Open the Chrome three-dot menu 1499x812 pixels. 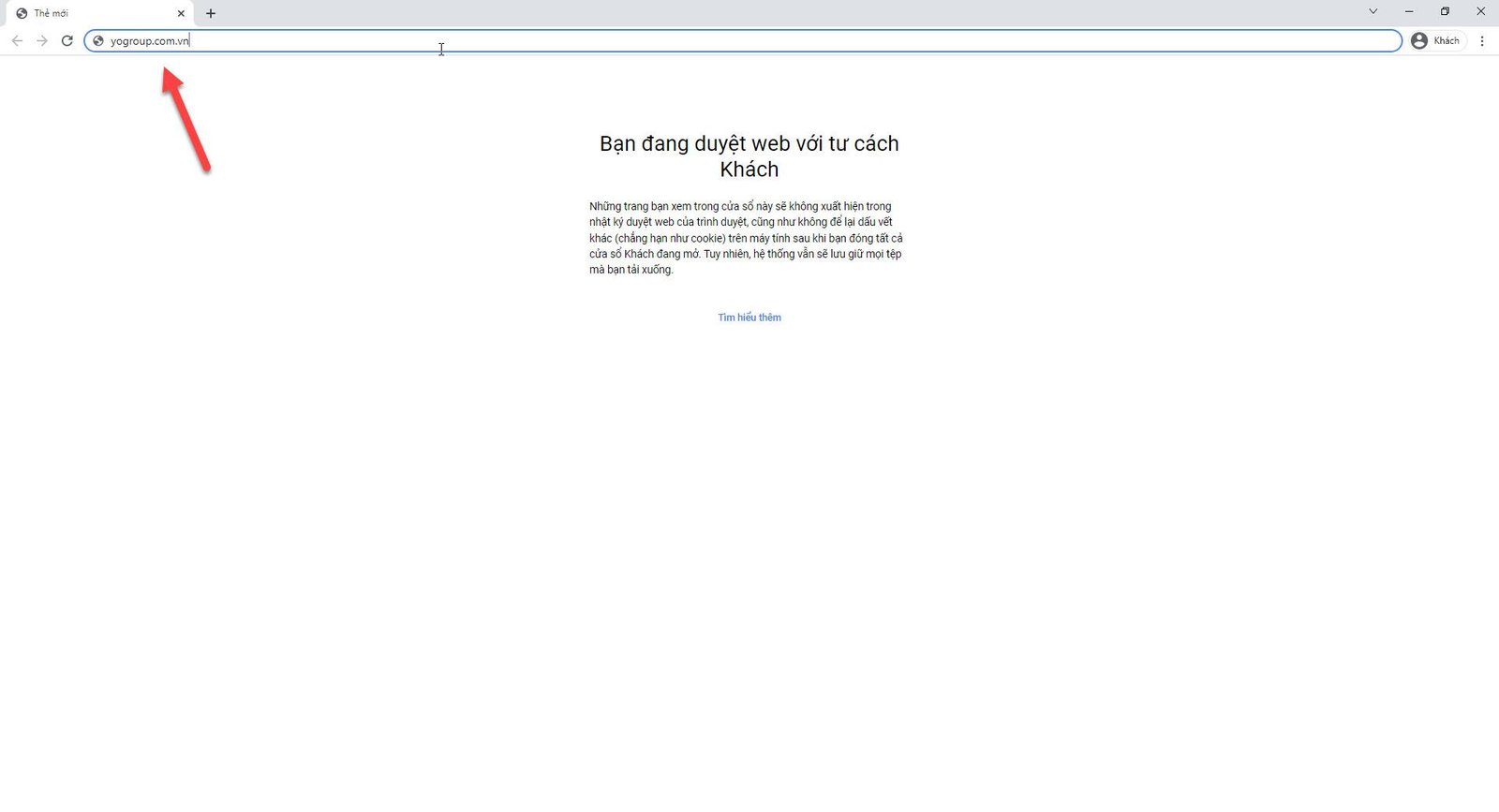click(1482, 40)
